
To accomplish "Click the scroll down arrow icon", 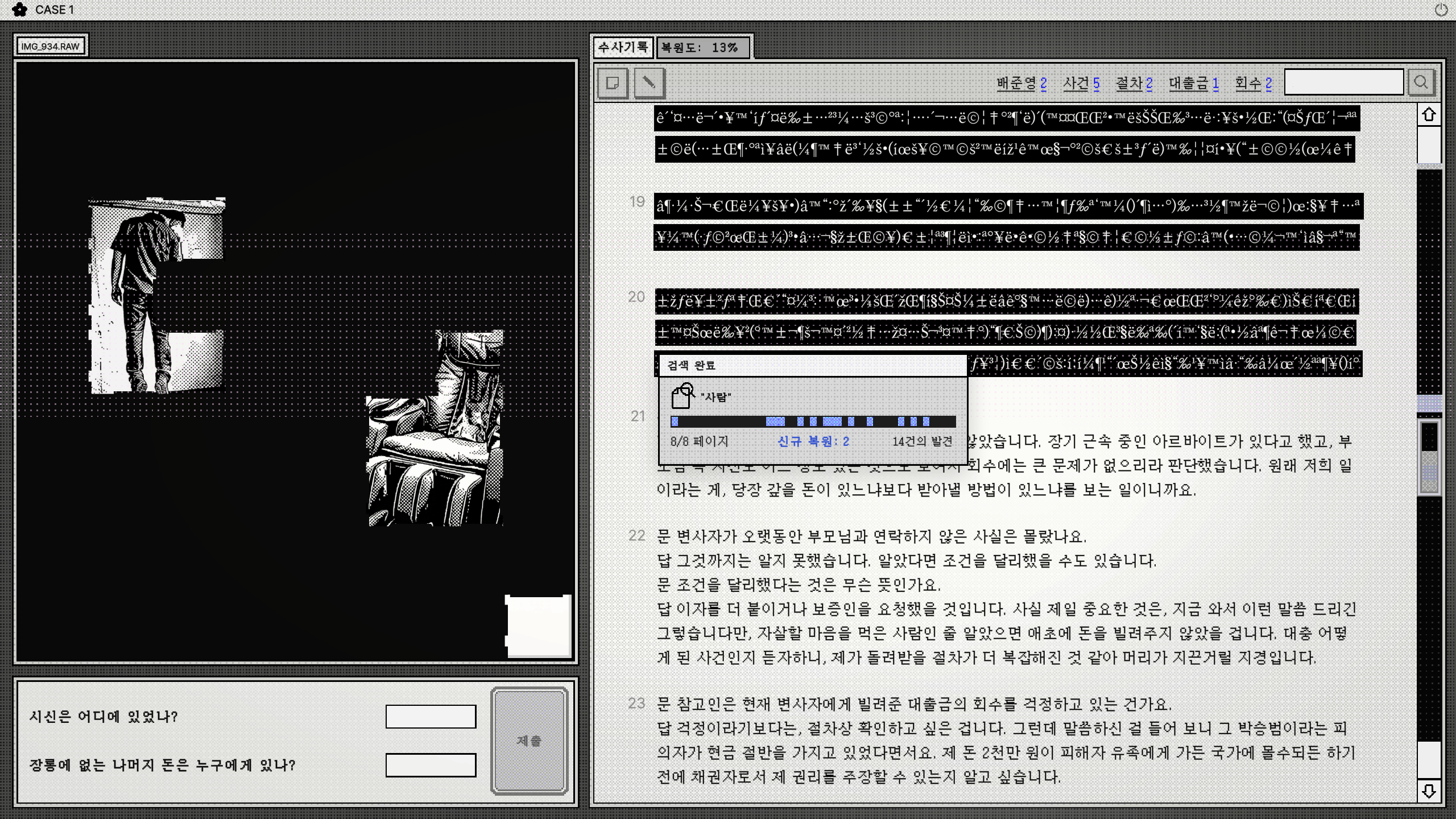I will coord(1429,791).
